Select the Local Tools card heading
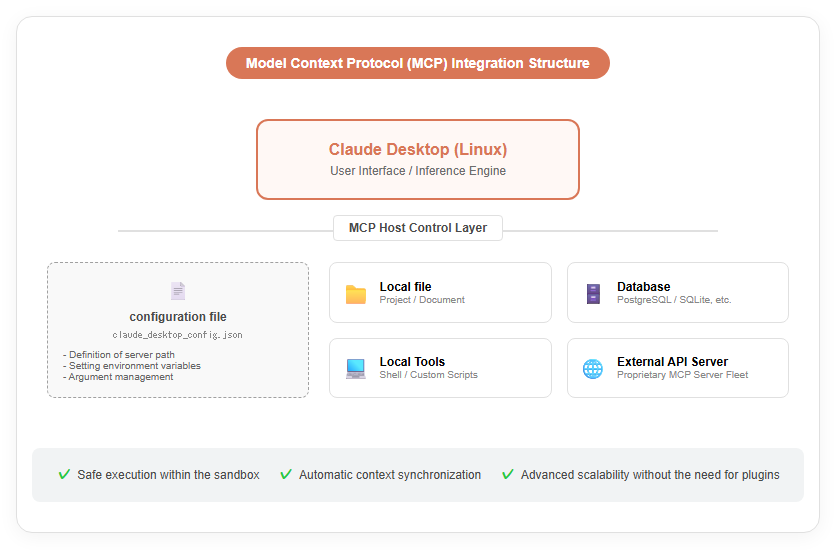836x550 pixels. pos(412,362)
